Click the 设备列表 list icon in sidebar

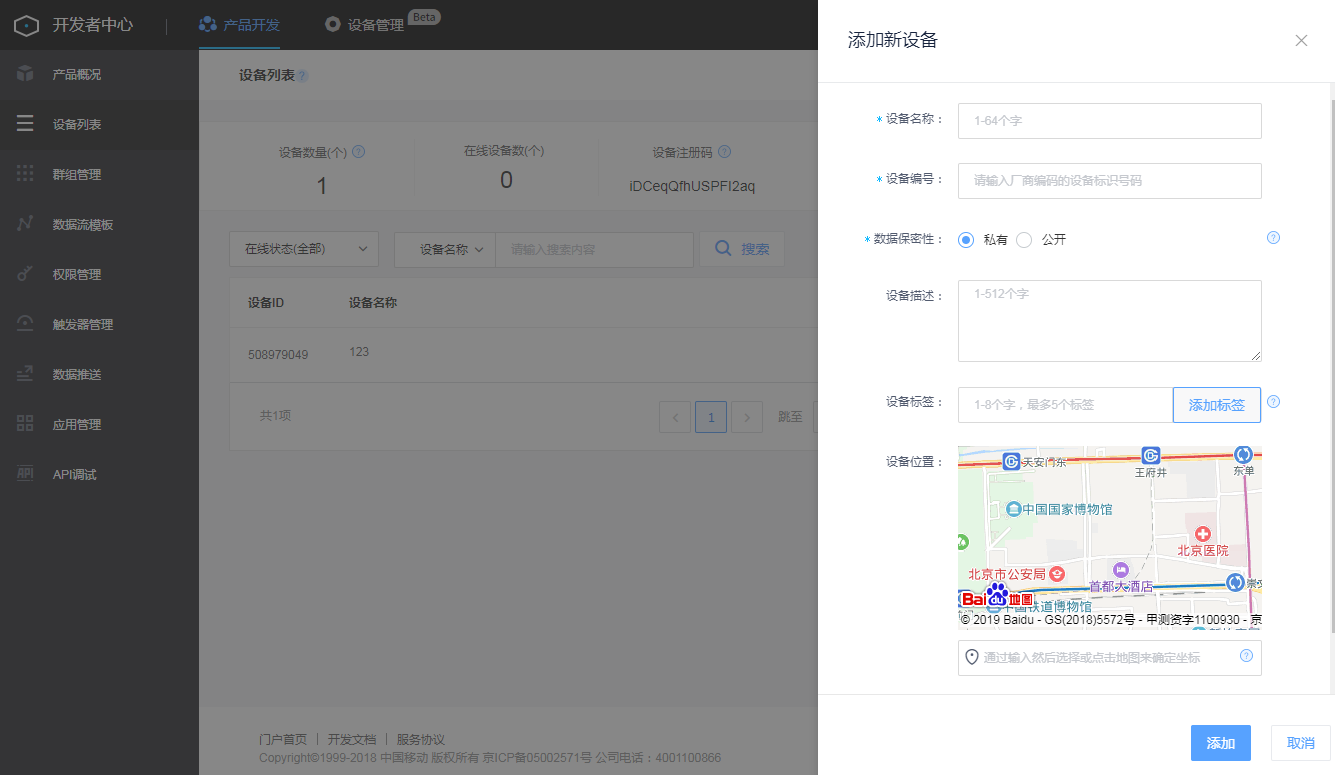[x=25, y=124]
